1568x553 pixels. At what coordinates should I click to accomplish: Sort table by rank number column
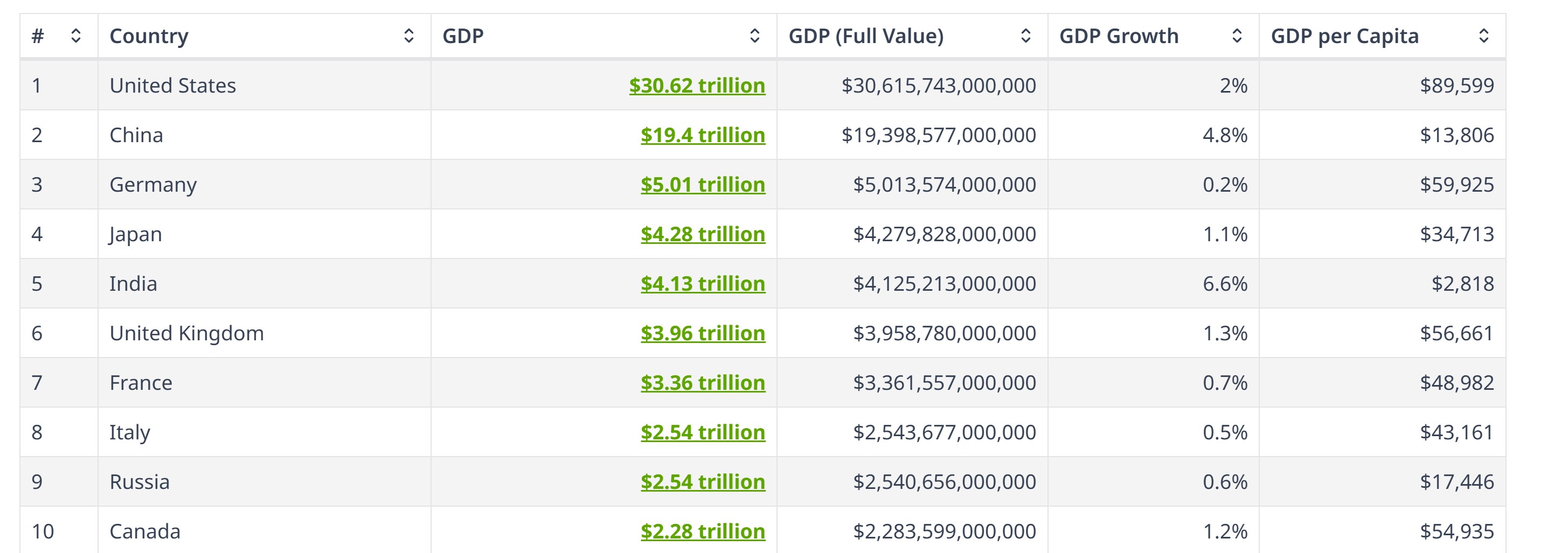75,36
